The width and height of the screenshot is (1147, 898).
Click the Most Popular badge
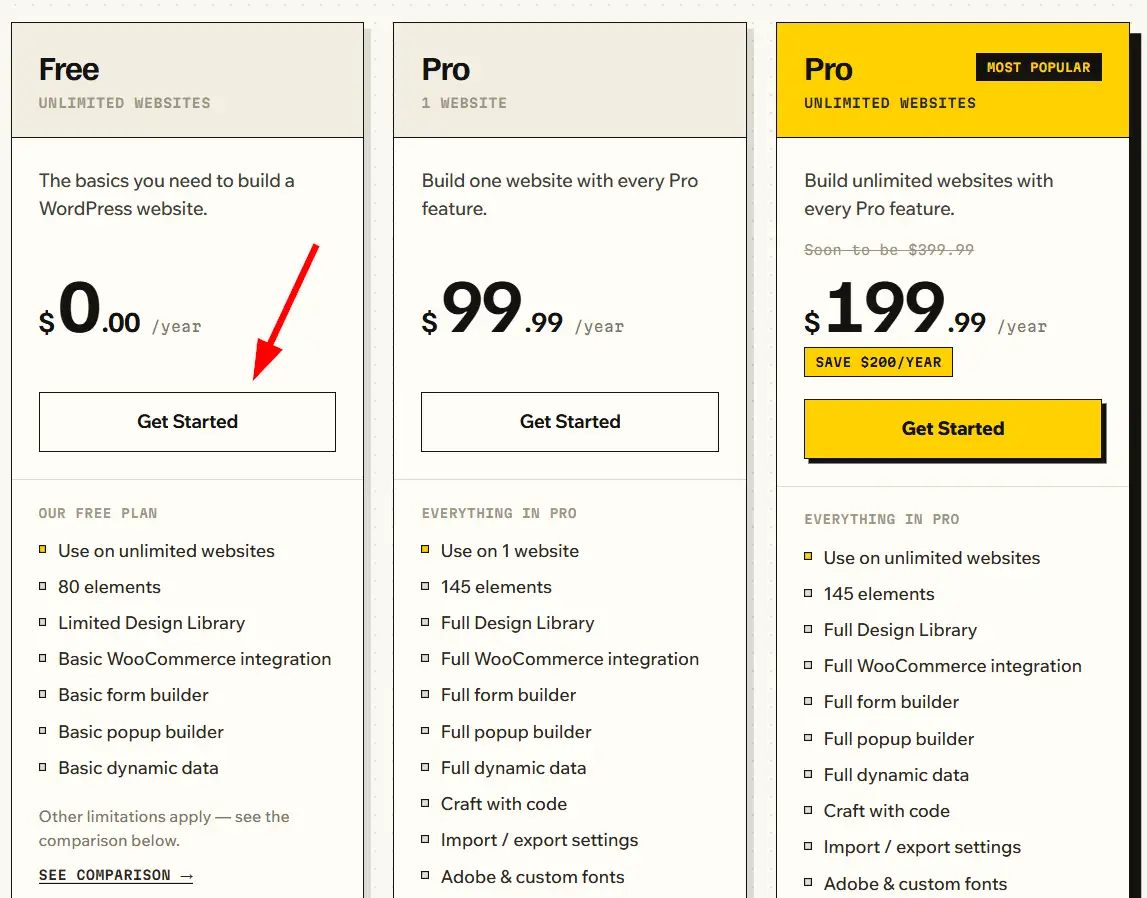(1038, 67)
